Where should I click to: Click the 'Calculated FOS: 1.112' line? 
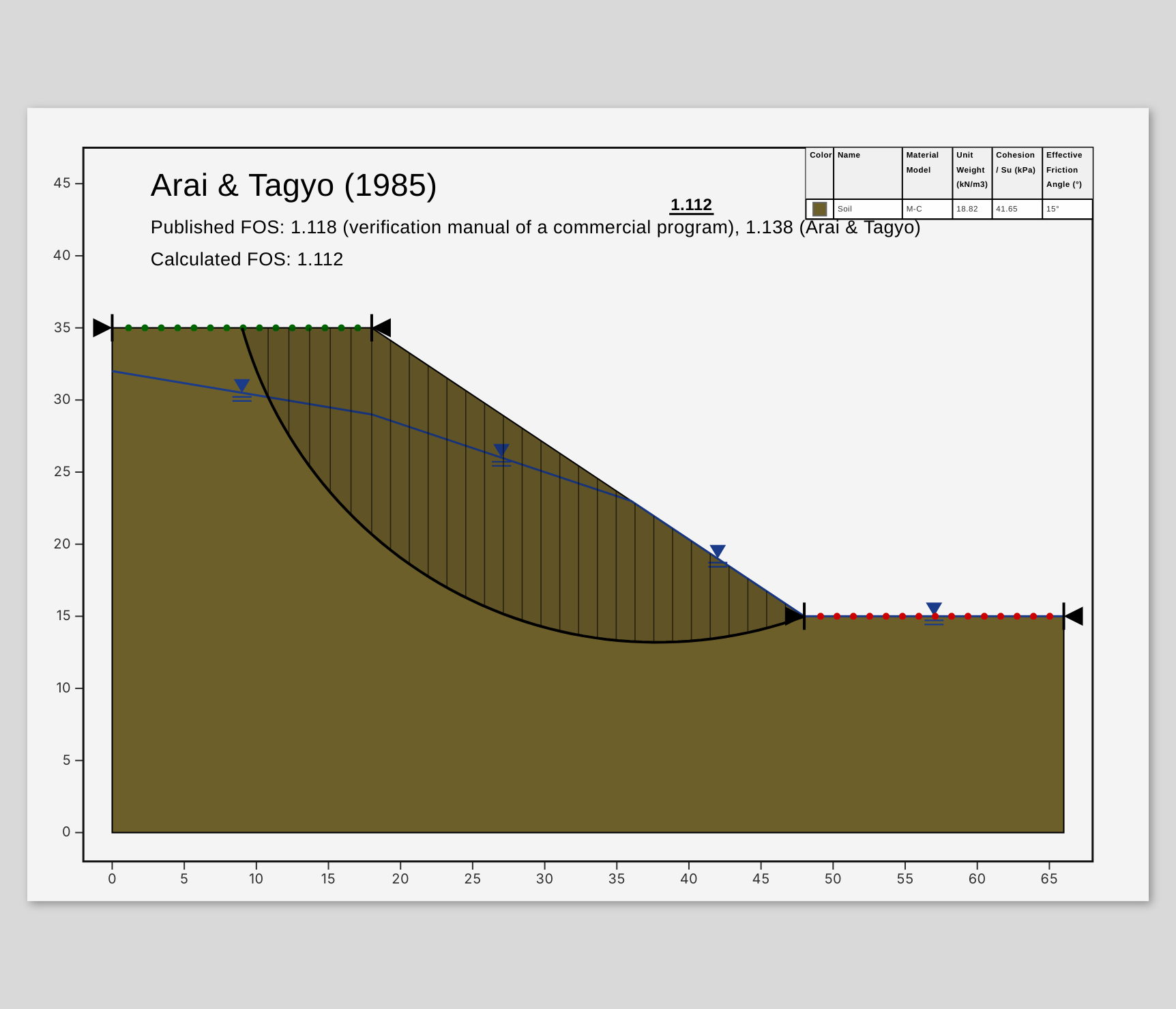pyautogui.click(x=247, y=259)
